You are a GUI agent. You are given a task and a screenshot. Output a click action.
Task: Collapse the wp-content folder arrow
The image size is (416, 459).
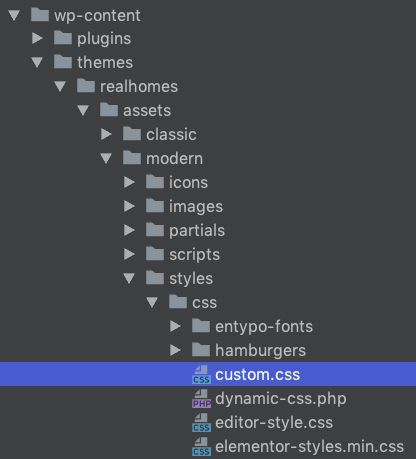14,15
